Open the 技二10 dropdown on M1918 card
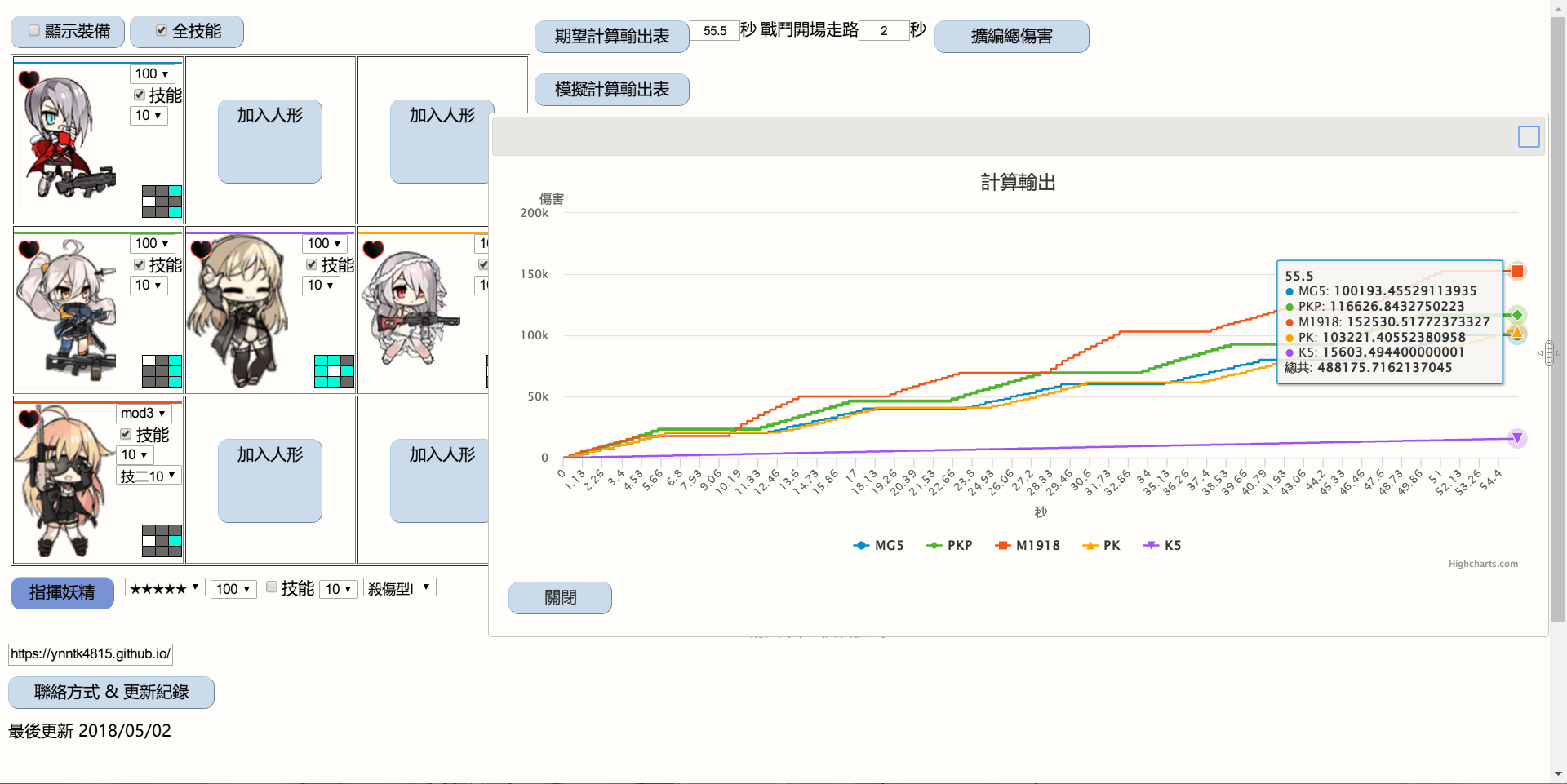Image resolution: width=1567 pixels, height=784 pixels. point(149,476)
